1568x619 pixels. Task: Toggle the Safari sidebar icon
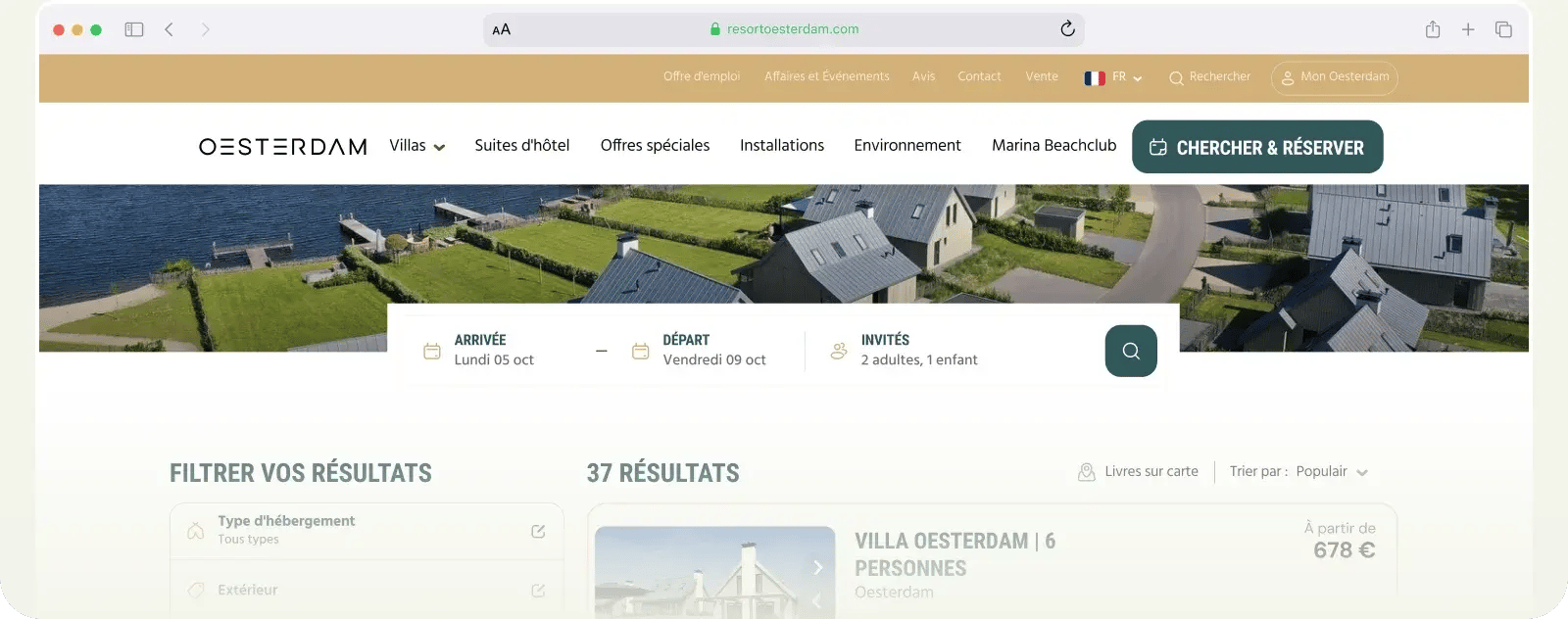[134, 29]
